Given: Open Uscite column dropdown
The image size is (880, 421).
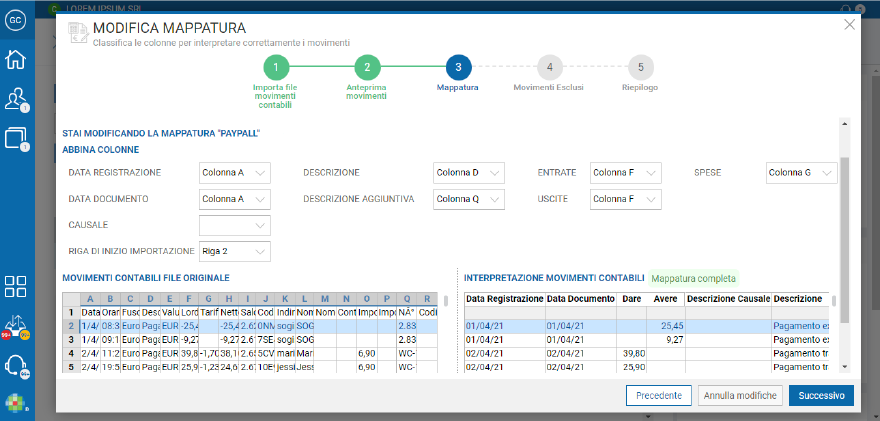Looking at the screenshot, I should [x=626, y=199].
